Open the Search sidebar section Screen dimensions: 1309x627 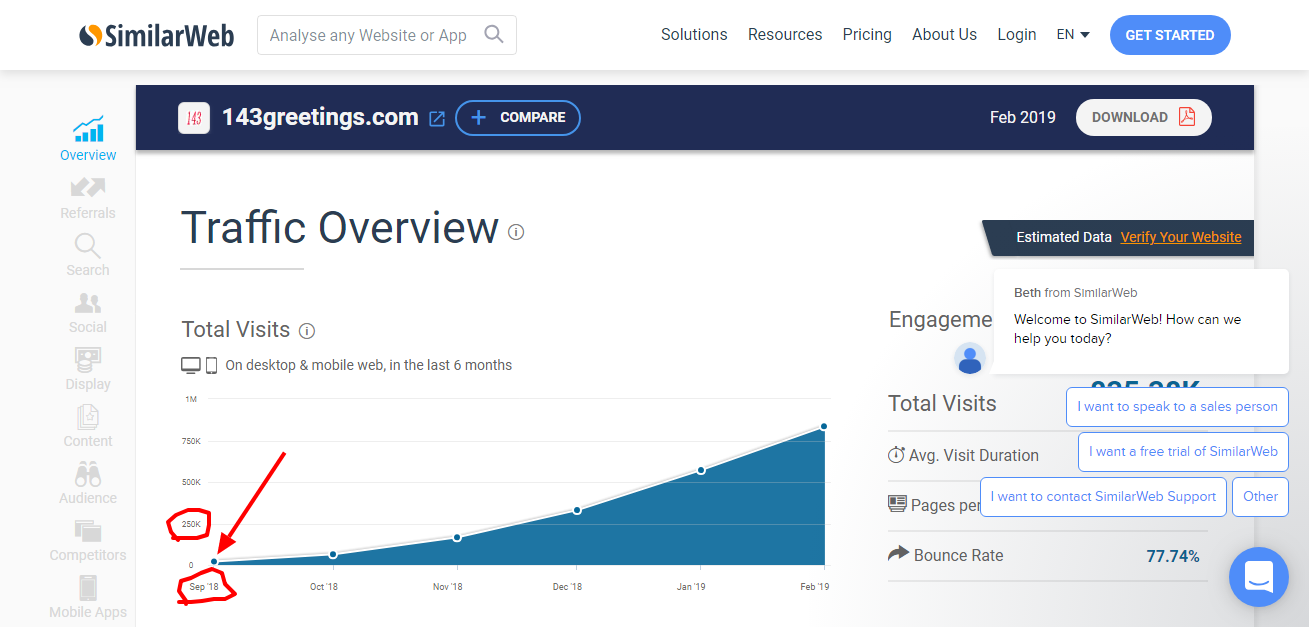[88, 254]
